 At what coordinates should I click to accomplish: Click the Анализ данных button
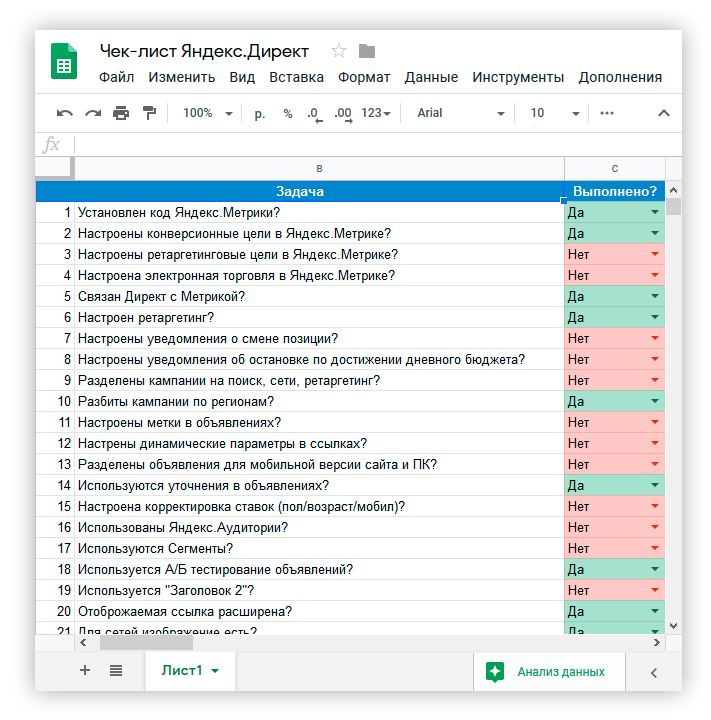point(548,672)
